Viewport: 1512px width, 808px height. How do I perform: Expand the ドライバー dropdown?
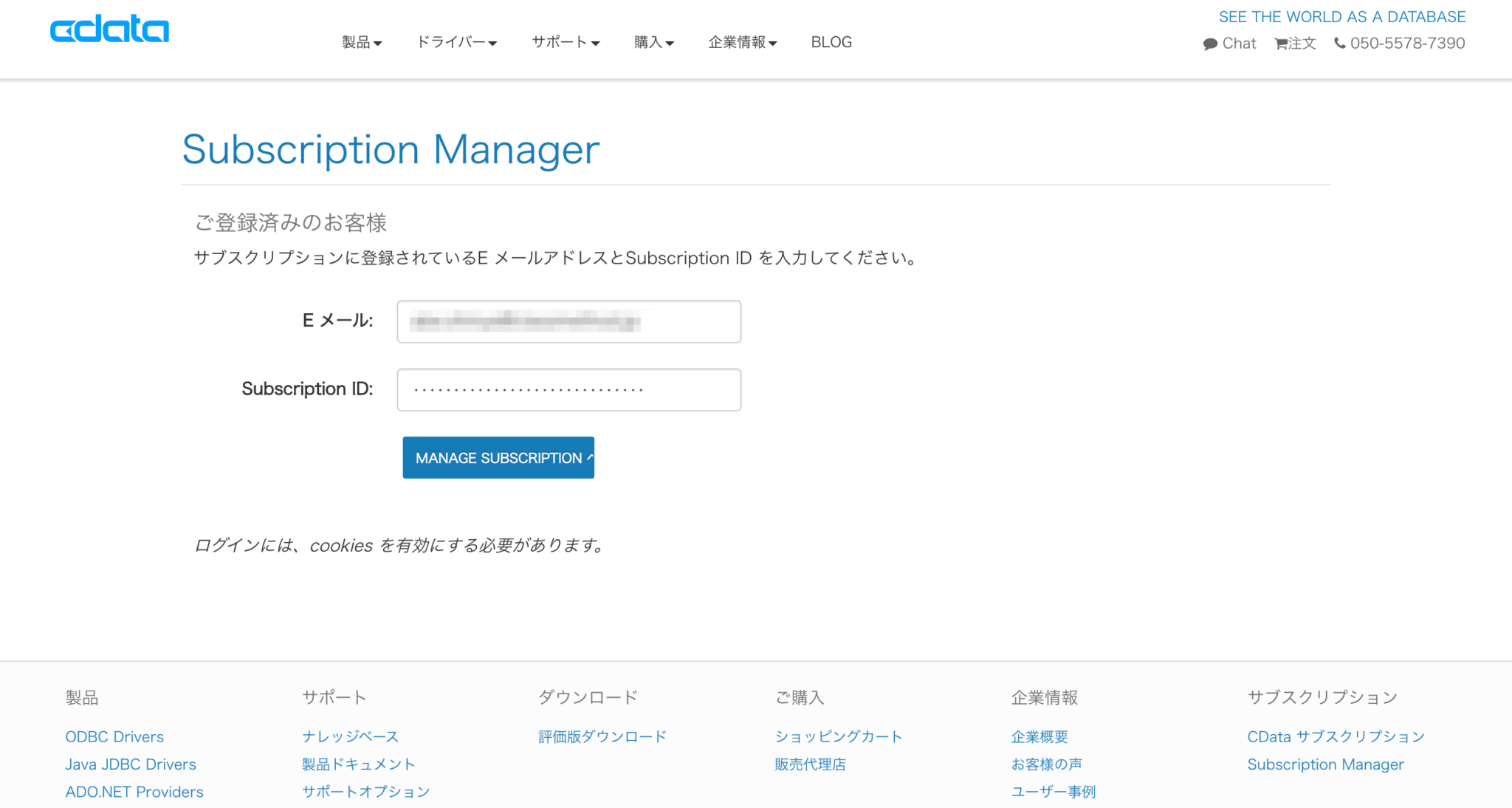[x=457, y=42]
